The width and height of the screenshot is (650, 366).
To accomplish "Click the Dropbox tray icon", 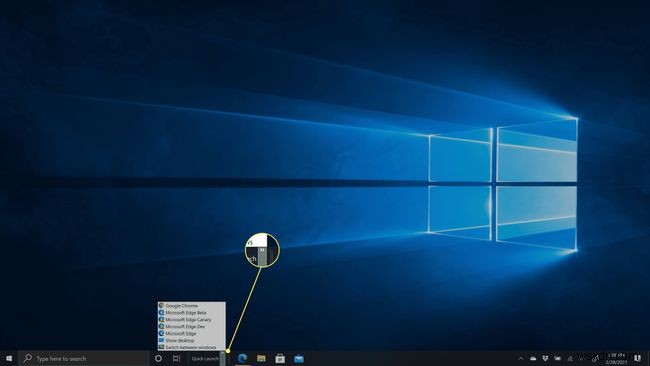I will tap(546, 359).
